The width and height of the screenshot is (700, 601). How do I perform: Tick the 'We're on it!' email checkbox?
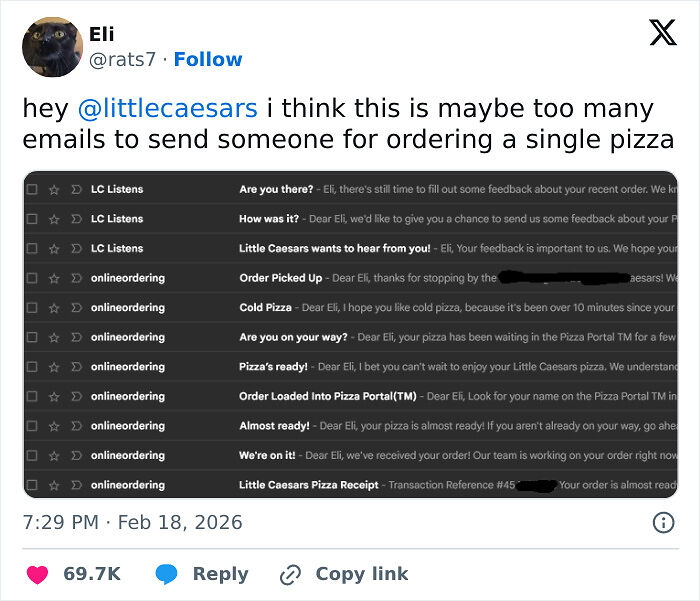pyautogui.click(x=32, y=456)
